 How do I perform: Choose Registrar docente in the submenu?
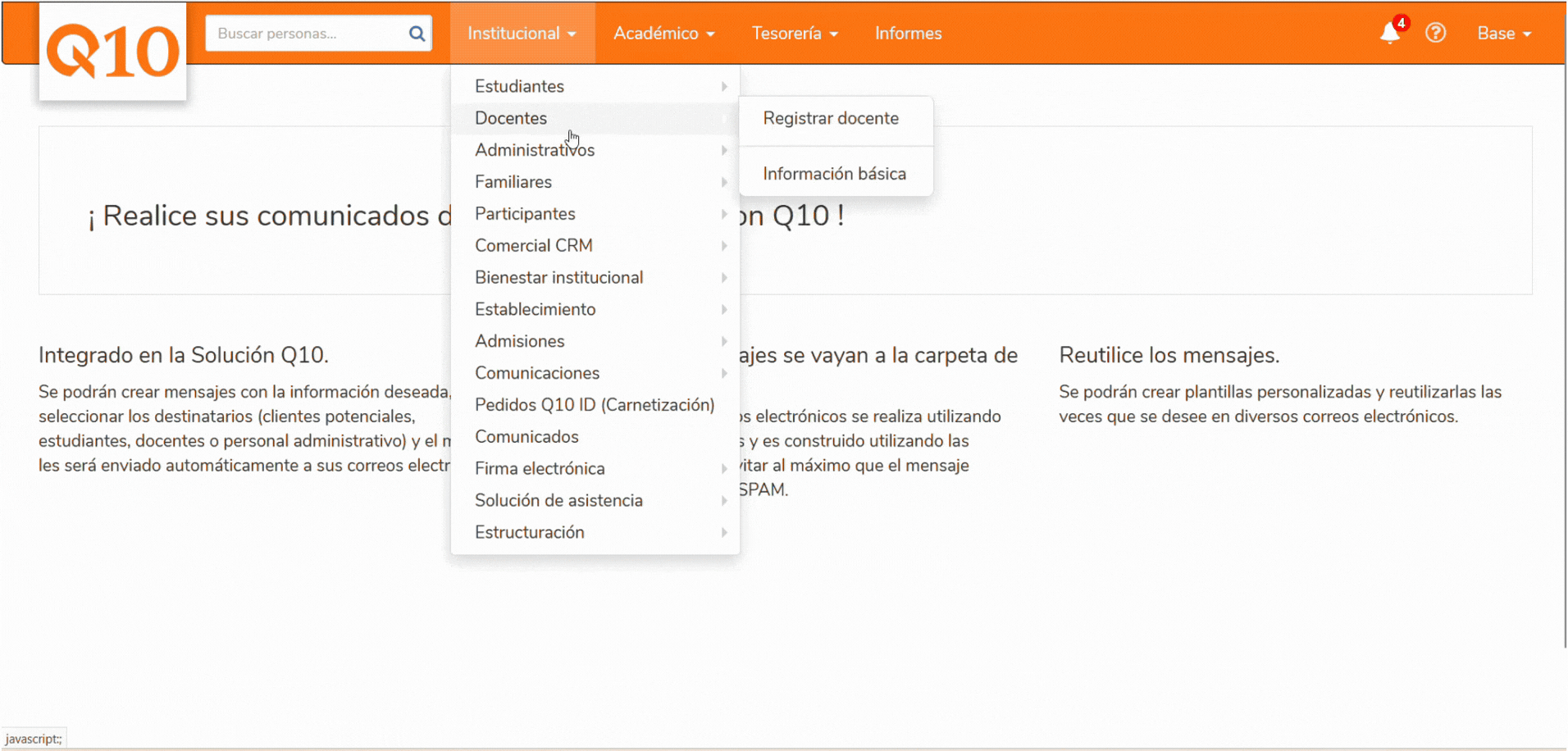pos(836,118)
